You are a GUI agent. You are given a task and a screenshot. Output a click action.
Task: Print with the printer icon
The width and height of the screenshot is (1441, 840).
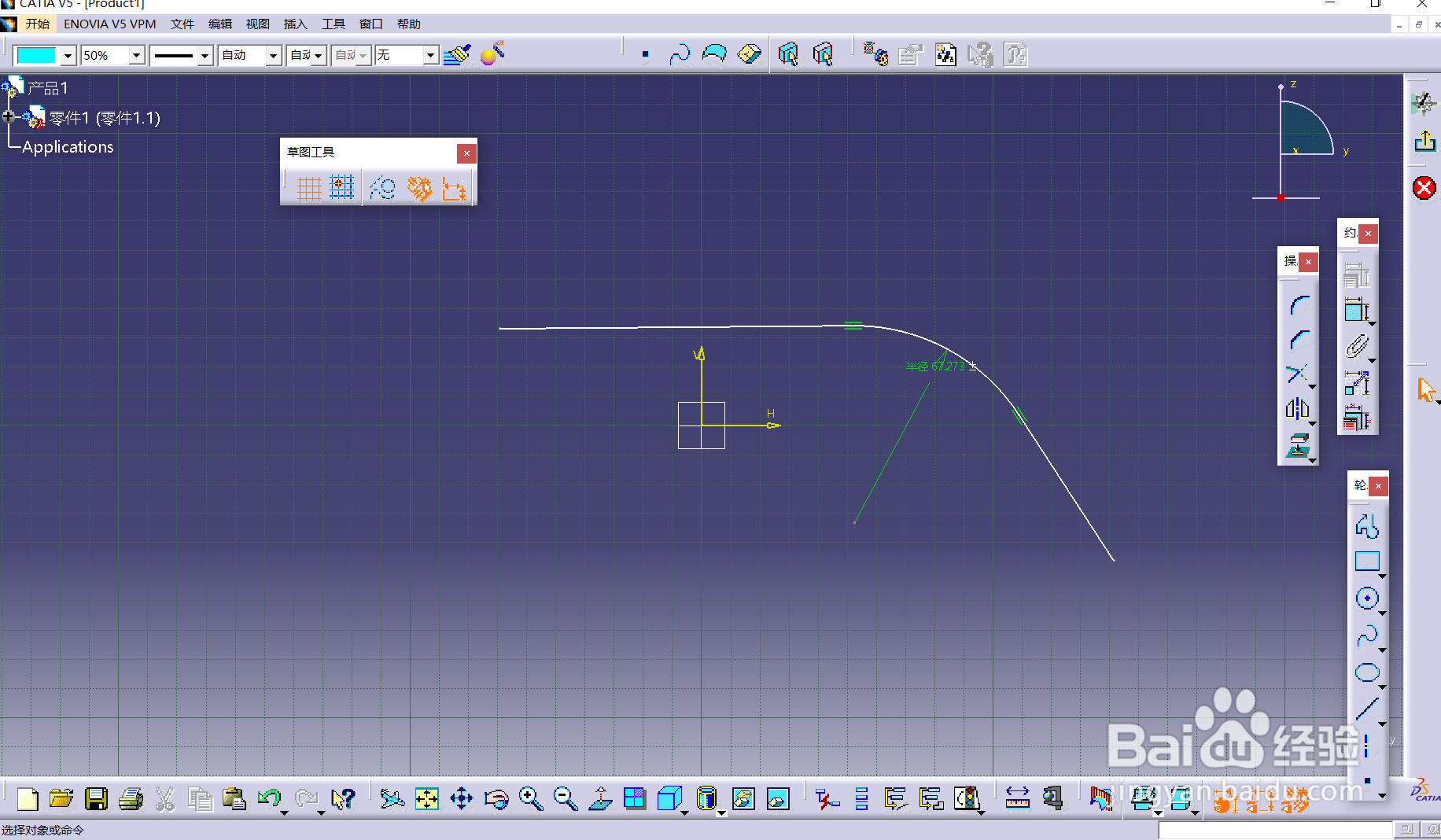131,799
